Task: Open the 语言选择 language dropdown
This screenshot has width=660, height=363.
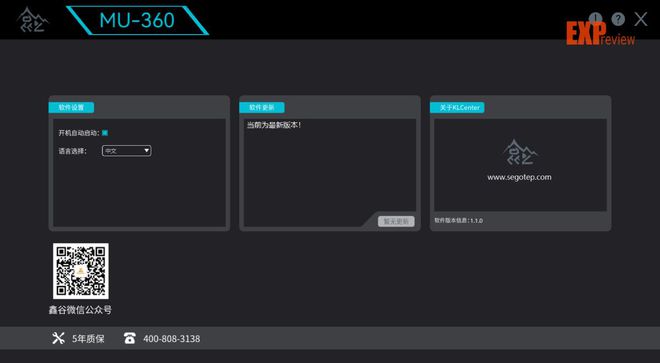Action: [126, 151]
